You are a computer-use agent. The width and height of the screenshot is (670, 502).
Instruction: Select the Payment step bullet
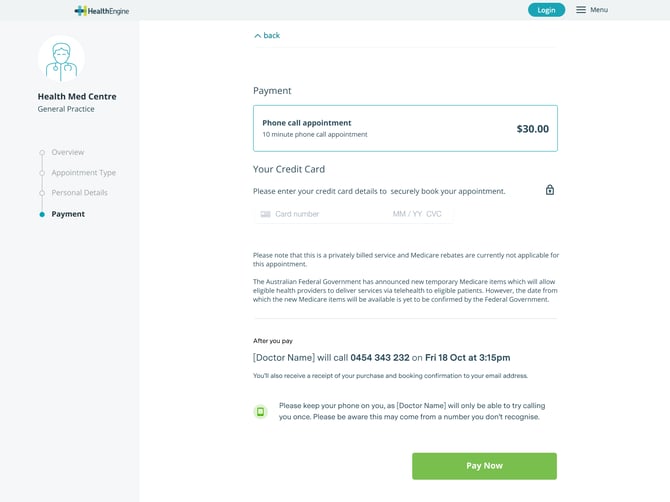[x=42, y=214]
